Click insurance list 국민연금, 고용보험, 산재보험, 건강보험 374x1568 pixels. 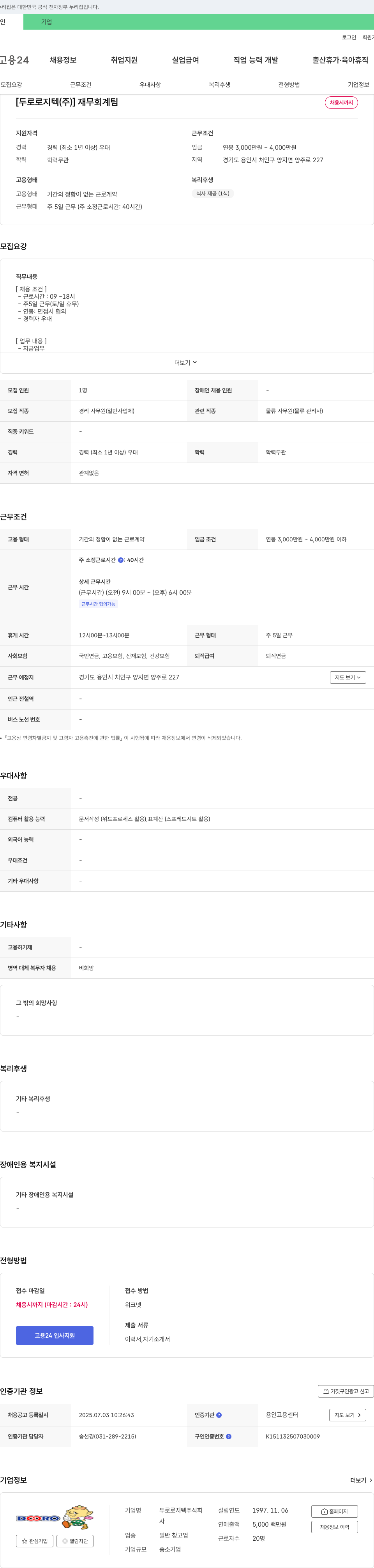click(x=124, y=656)
